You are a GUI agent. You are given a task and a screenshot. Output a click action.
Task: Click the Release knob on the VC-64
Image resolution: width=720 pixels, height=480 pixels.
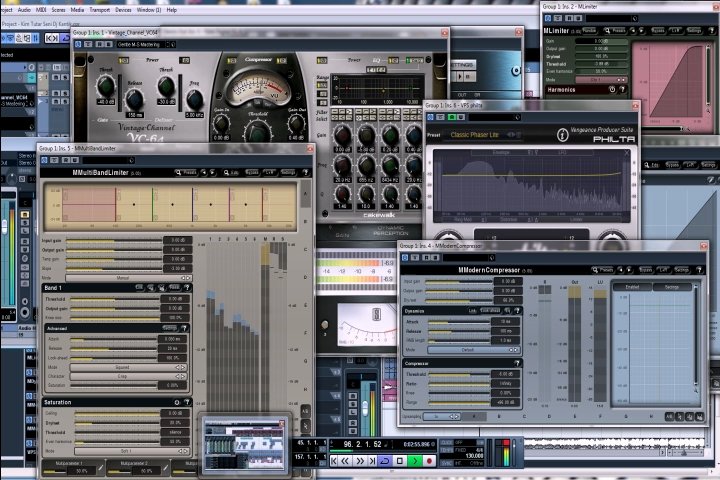[x=135, y=100]
